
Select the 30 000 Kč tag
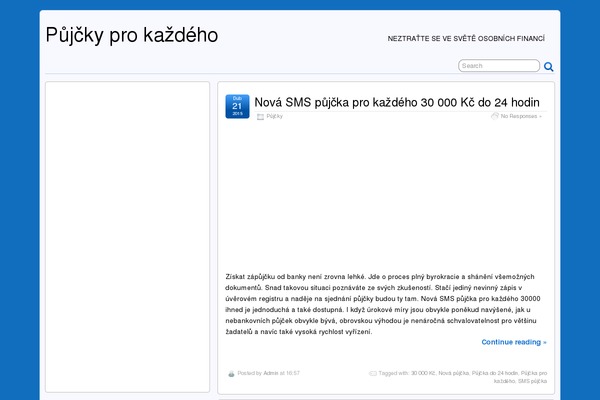[x=423, y=373]
